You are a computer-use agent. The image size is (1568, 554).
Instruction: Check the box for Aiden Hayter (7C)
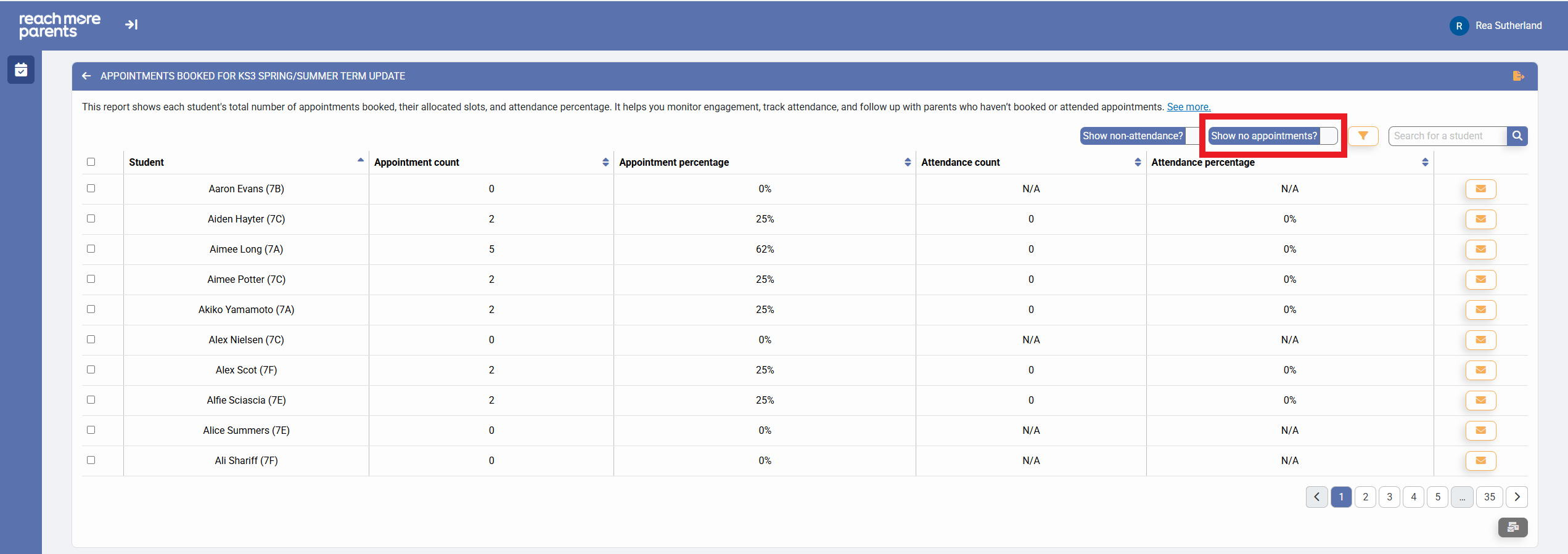pos(91,219)
